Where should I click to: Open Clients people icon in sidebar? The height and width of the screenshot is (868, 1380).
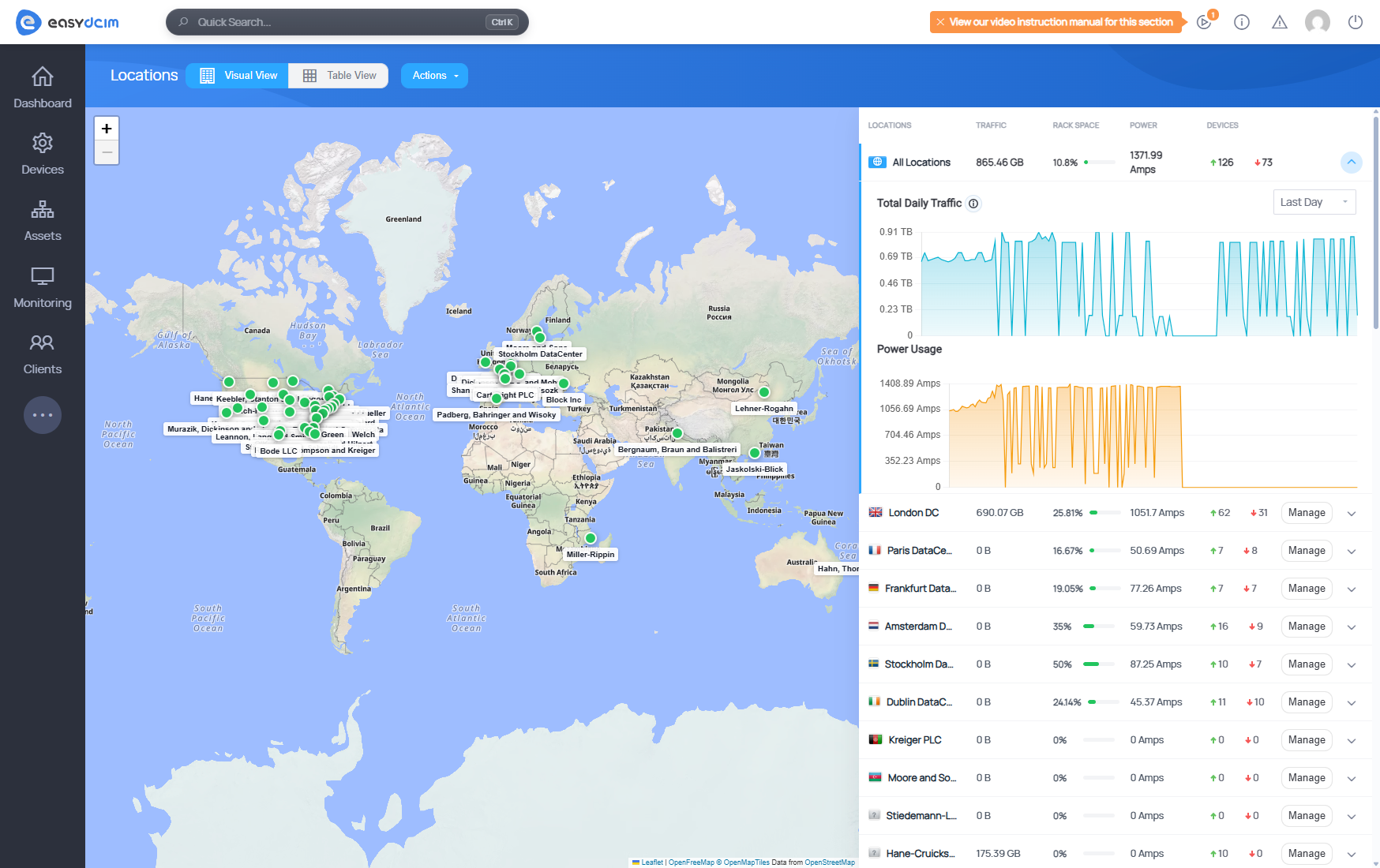[43, 342]
